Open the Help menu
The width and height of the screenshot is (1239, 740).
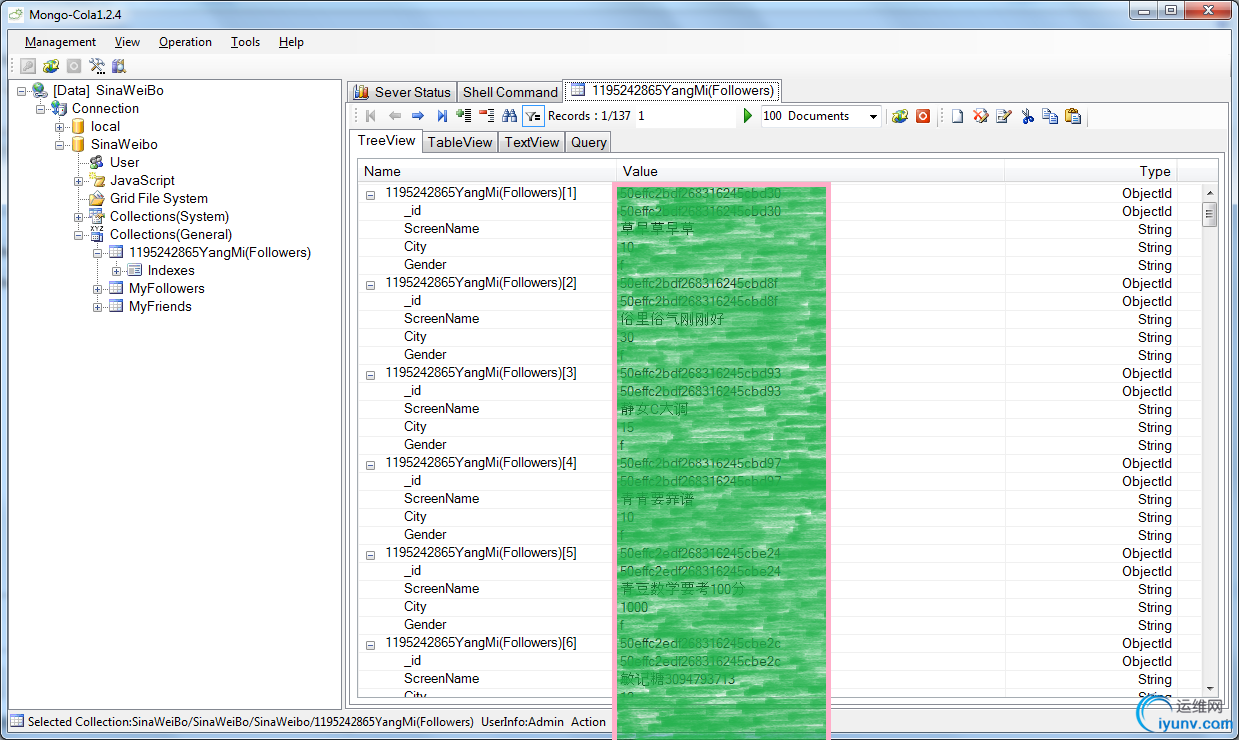coord(291,42)
